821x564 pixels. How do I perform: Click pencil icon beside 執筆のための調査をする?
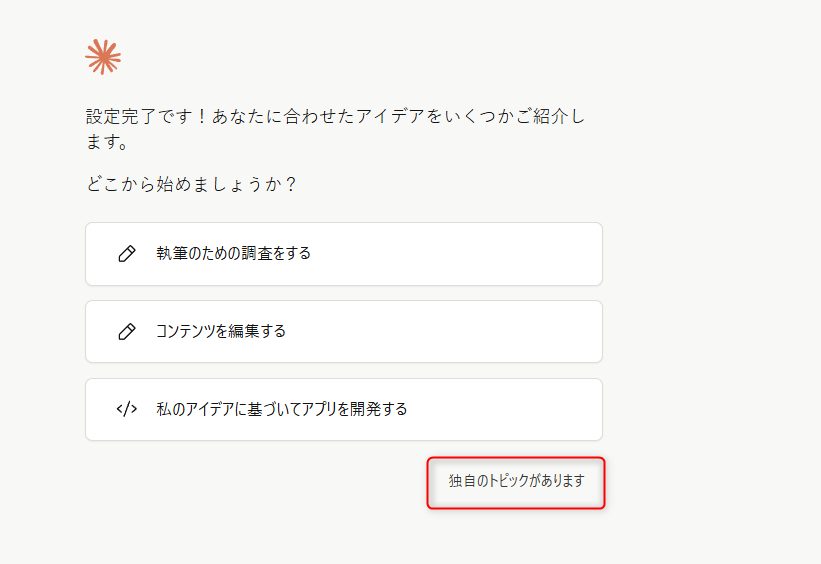tap(127, 254)
